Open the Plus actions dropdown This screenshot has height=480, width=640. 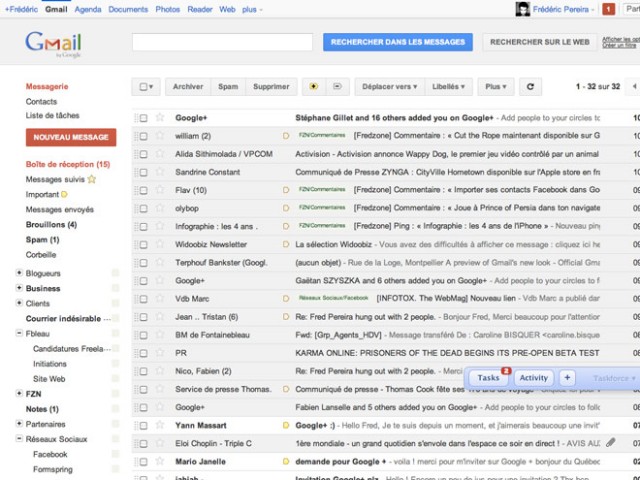point(496,87)
